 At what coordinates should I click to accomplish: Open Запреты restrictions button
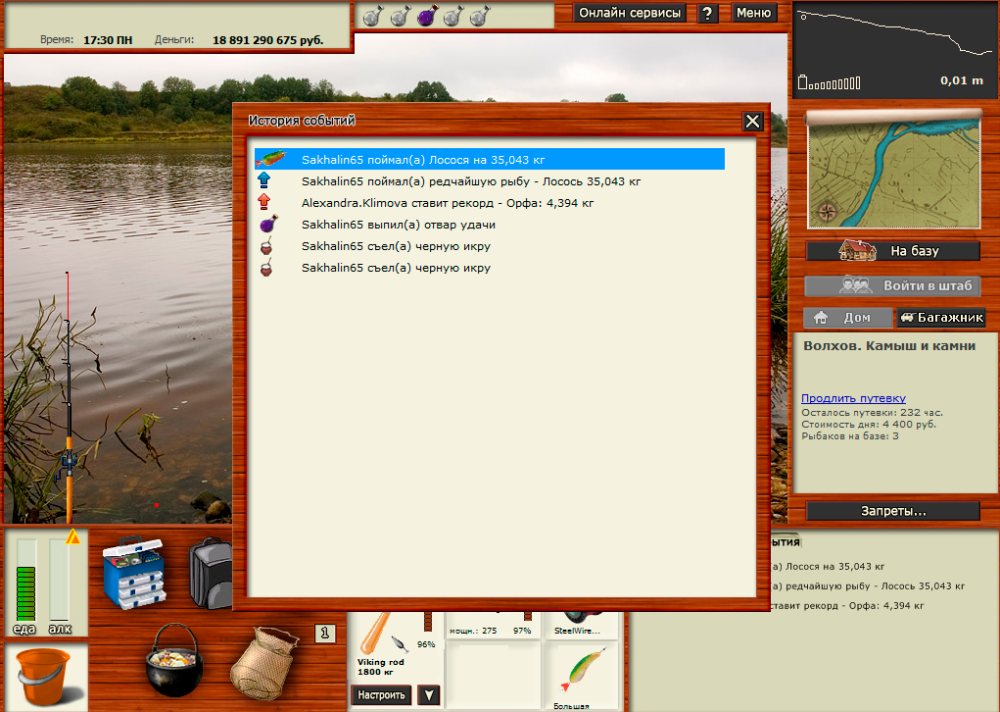[893, 511]
